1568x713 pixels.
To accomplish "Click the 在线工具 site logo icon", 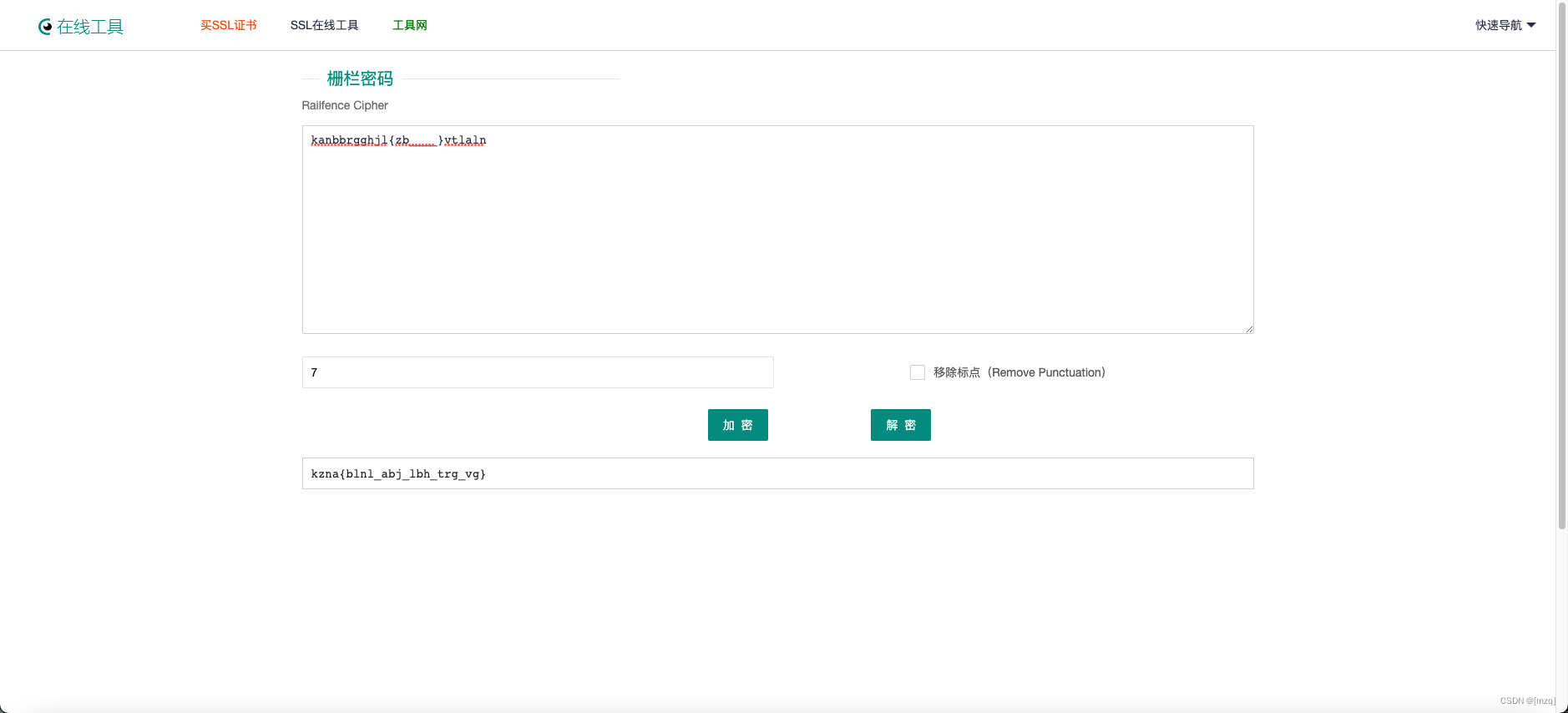I will coord(45,27).
